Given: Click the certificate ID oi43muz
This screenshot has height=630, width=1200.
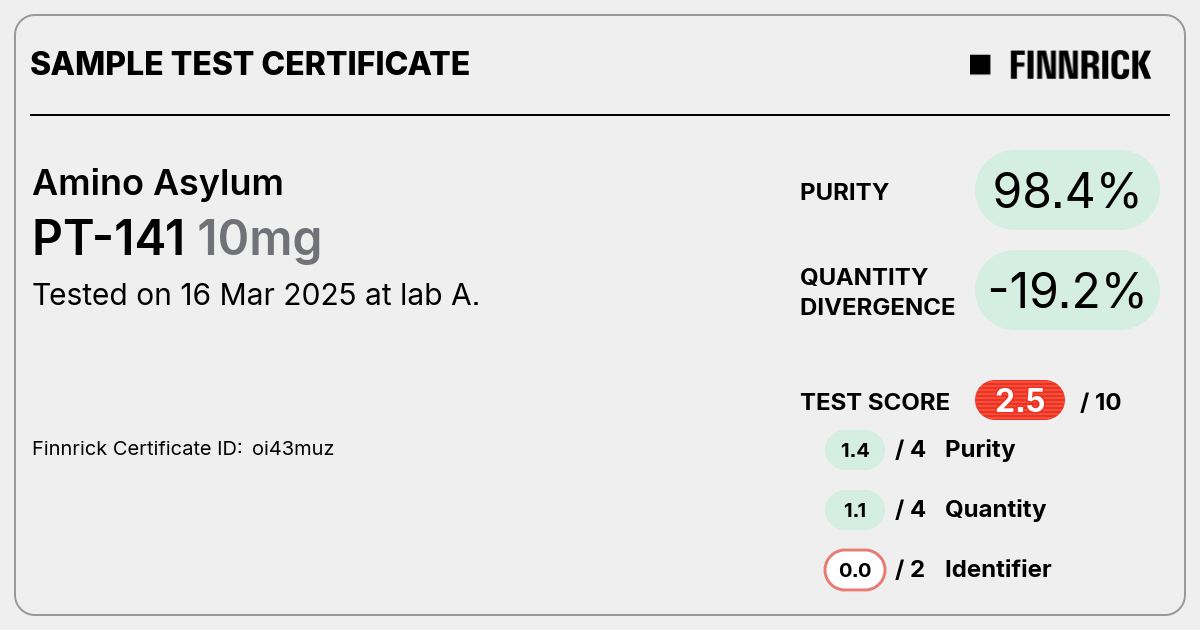Looking at the screenshot, I should click(x=293, y=448).
